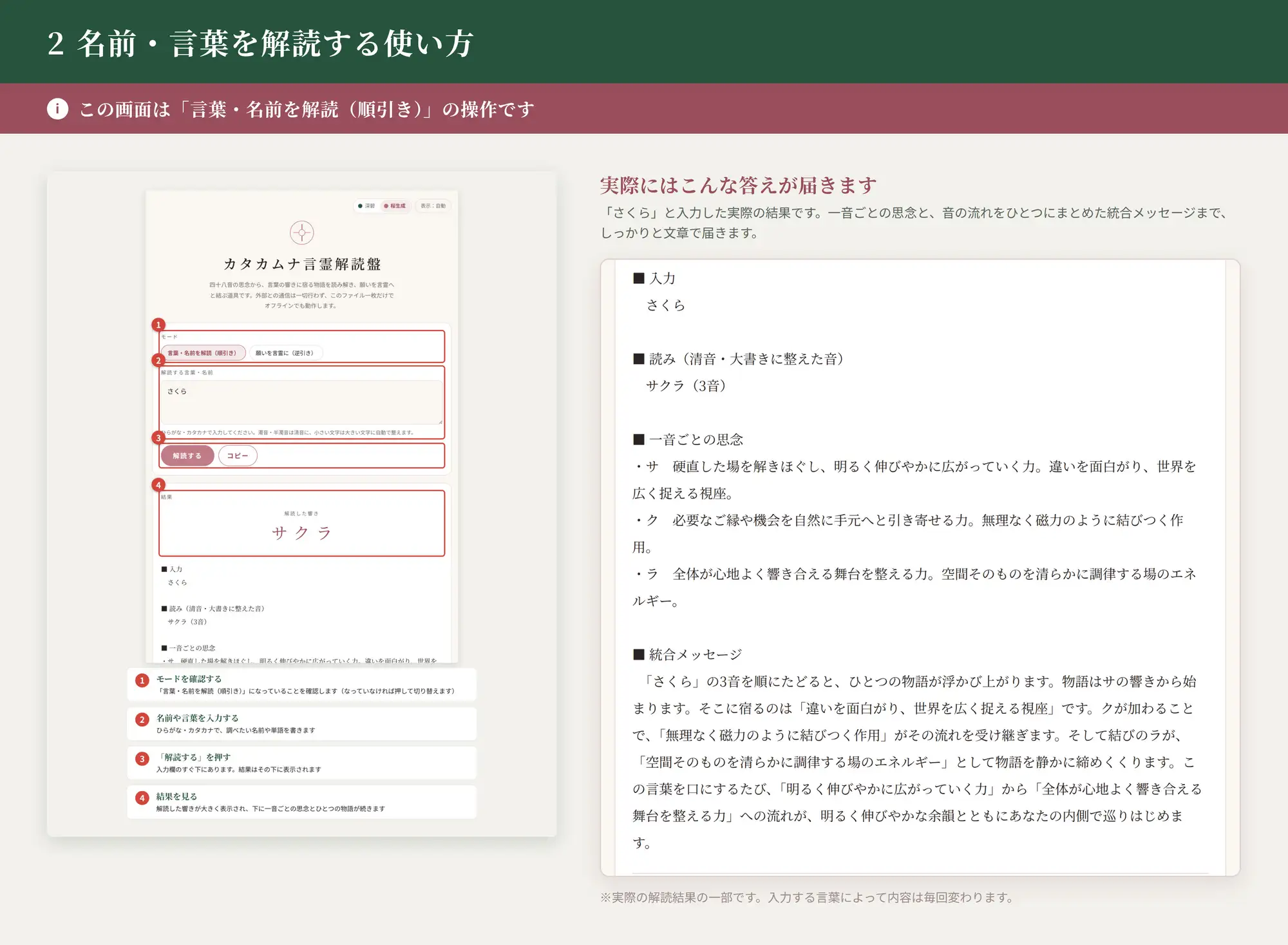Switch theme to 桜生成
The height and width of the screenshot is (945, 1288).
click(395, 206)
